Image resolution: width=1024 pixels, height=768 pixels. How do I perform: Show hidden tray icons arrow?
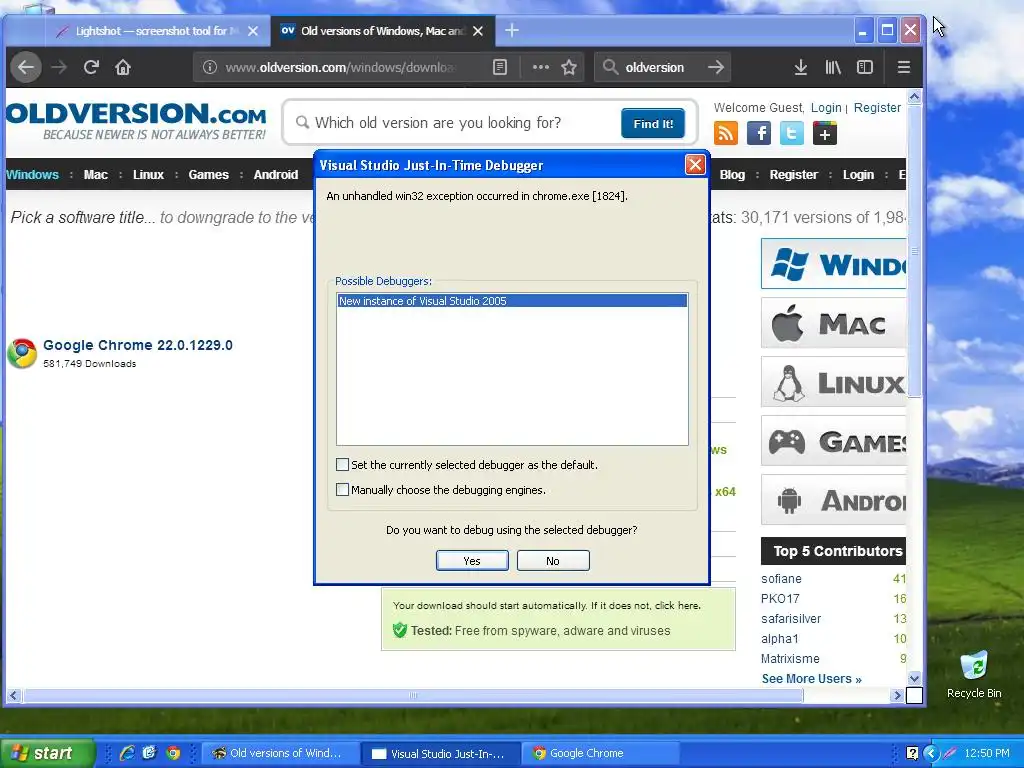click(x=931, y=753)
